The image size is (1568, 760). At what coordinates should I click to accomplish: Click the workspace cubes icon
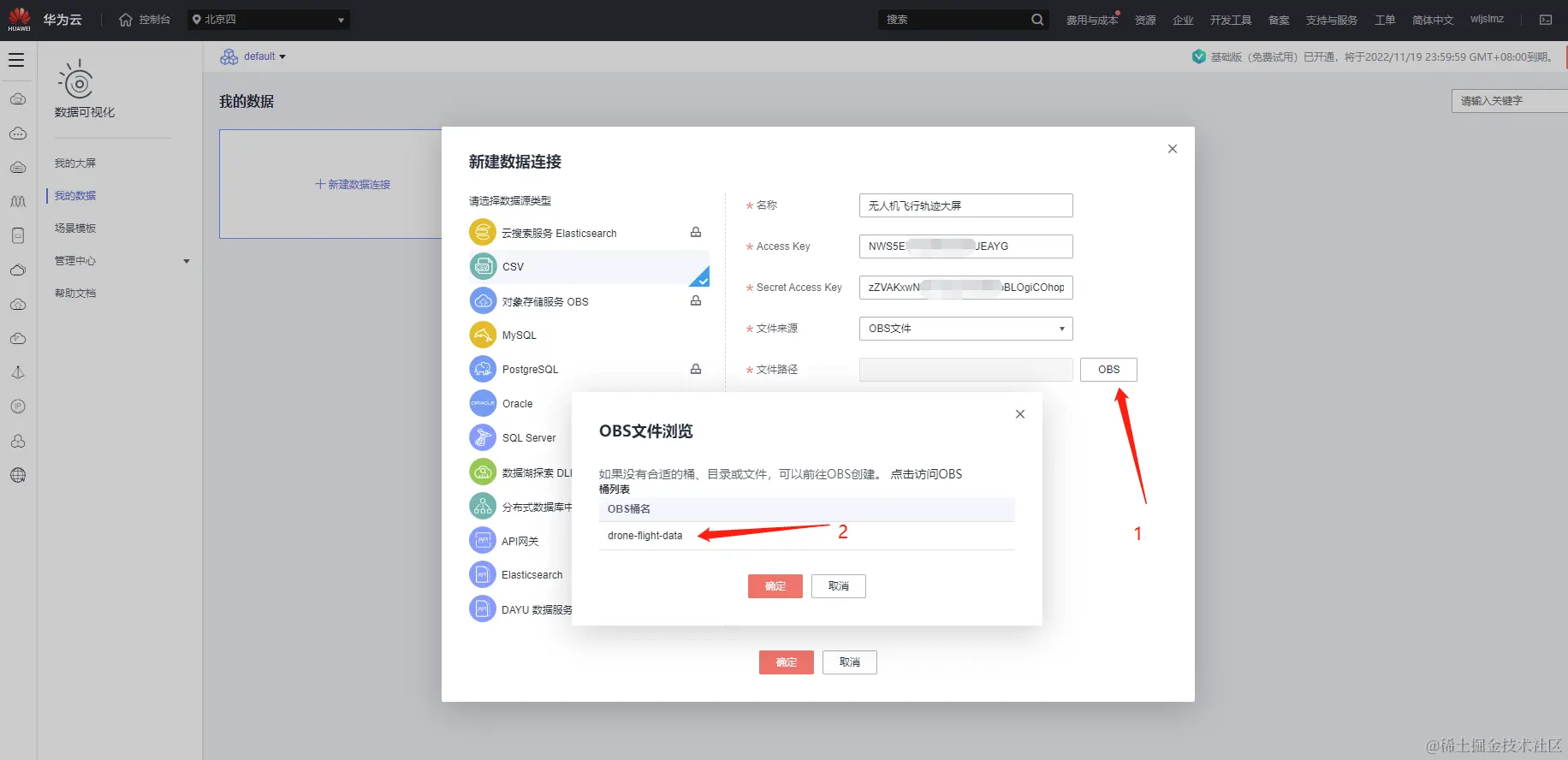(x=229, y=56)
